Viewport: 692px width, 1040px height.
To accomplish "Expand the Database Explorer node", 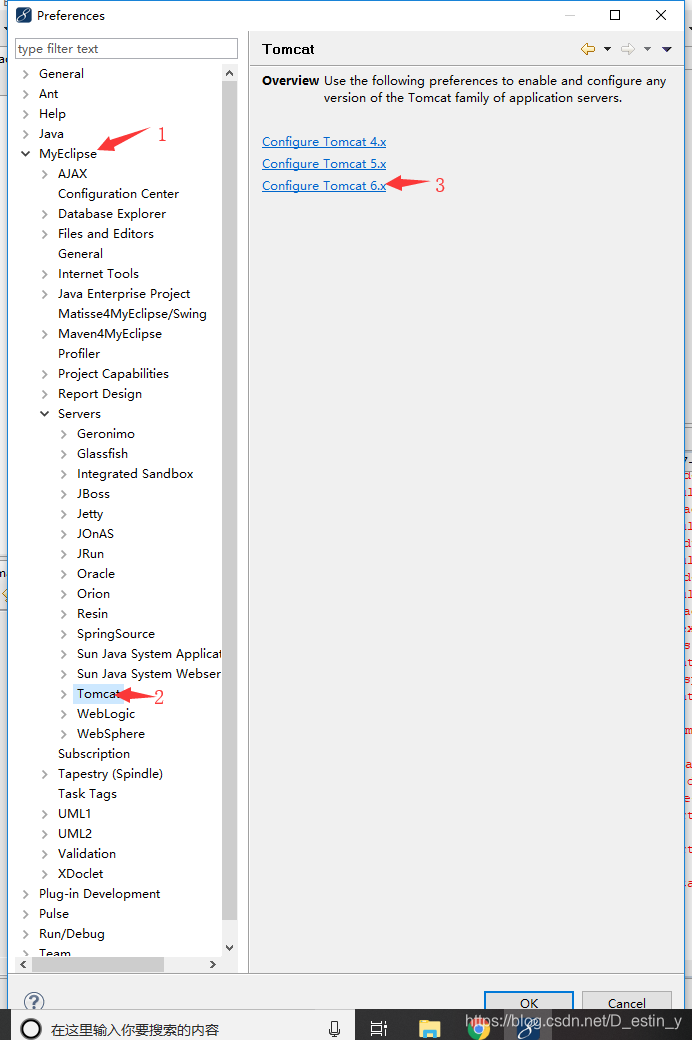I will coord(44,214).
